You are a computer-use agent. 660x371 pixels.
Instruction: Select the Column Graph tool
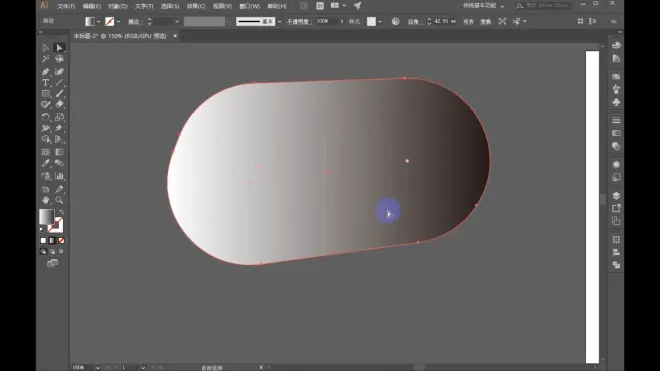[59, 176]
